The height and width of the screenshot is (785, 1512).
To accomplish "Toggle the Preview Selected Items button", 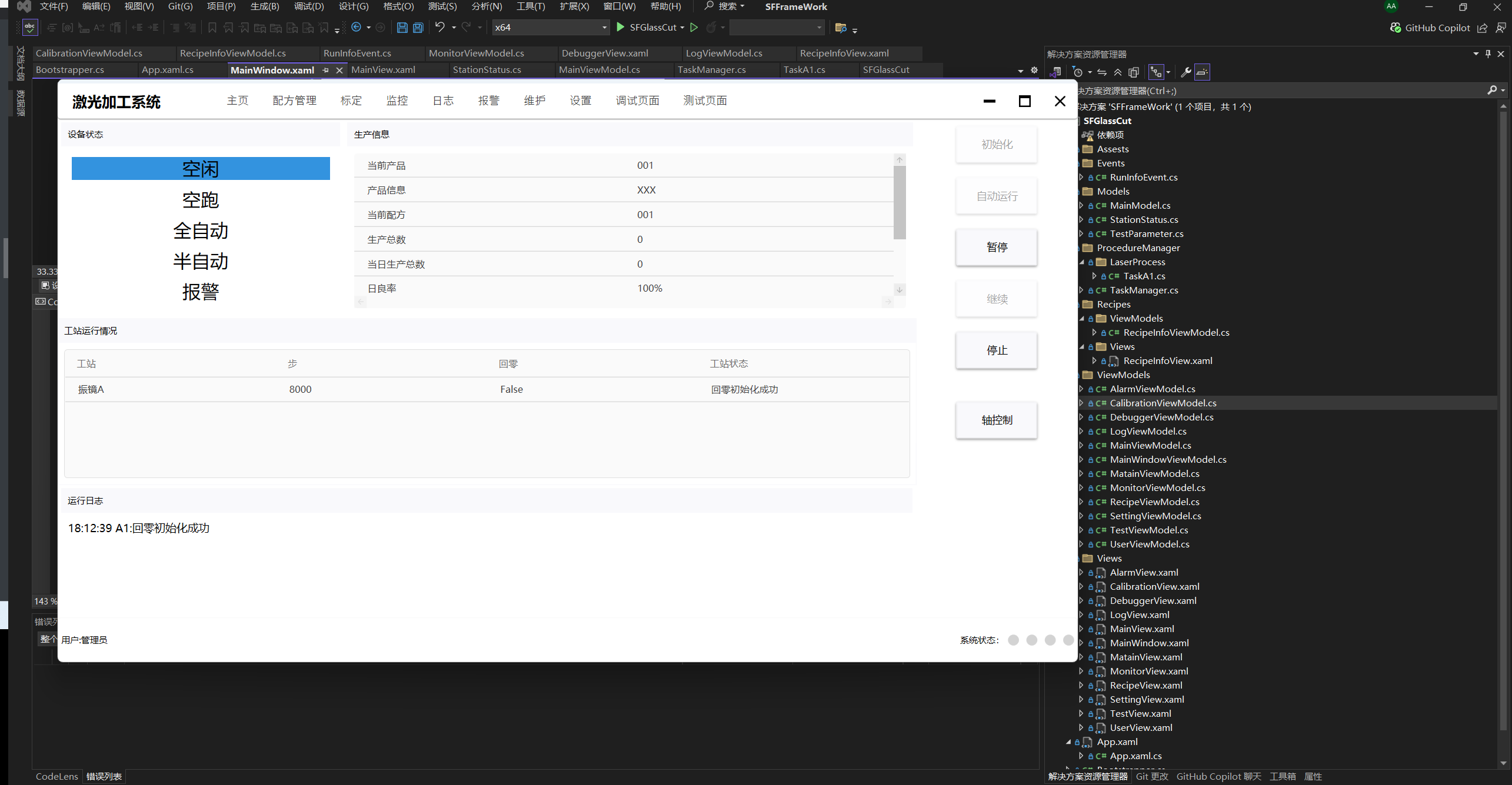I will point(1202,72).
